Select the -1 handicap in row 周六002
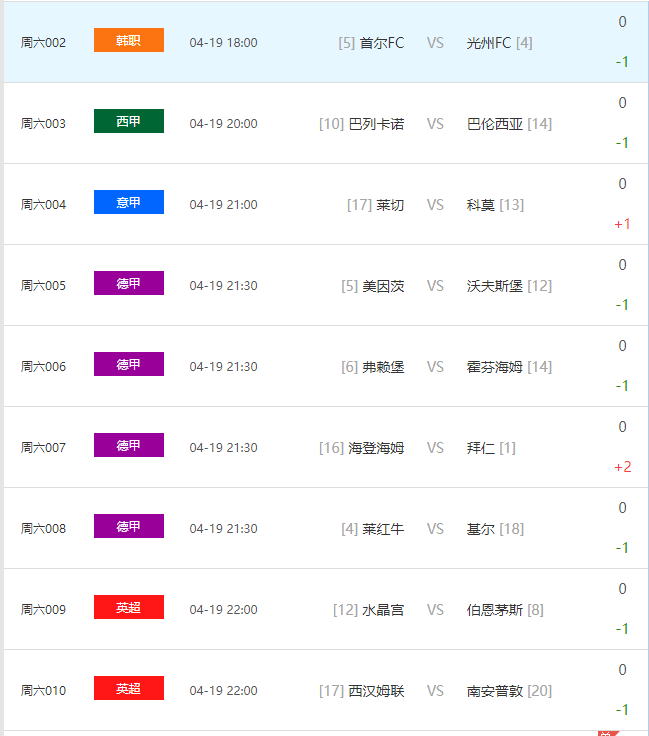The width and height of the screenshot is (649, 736). 622,62
